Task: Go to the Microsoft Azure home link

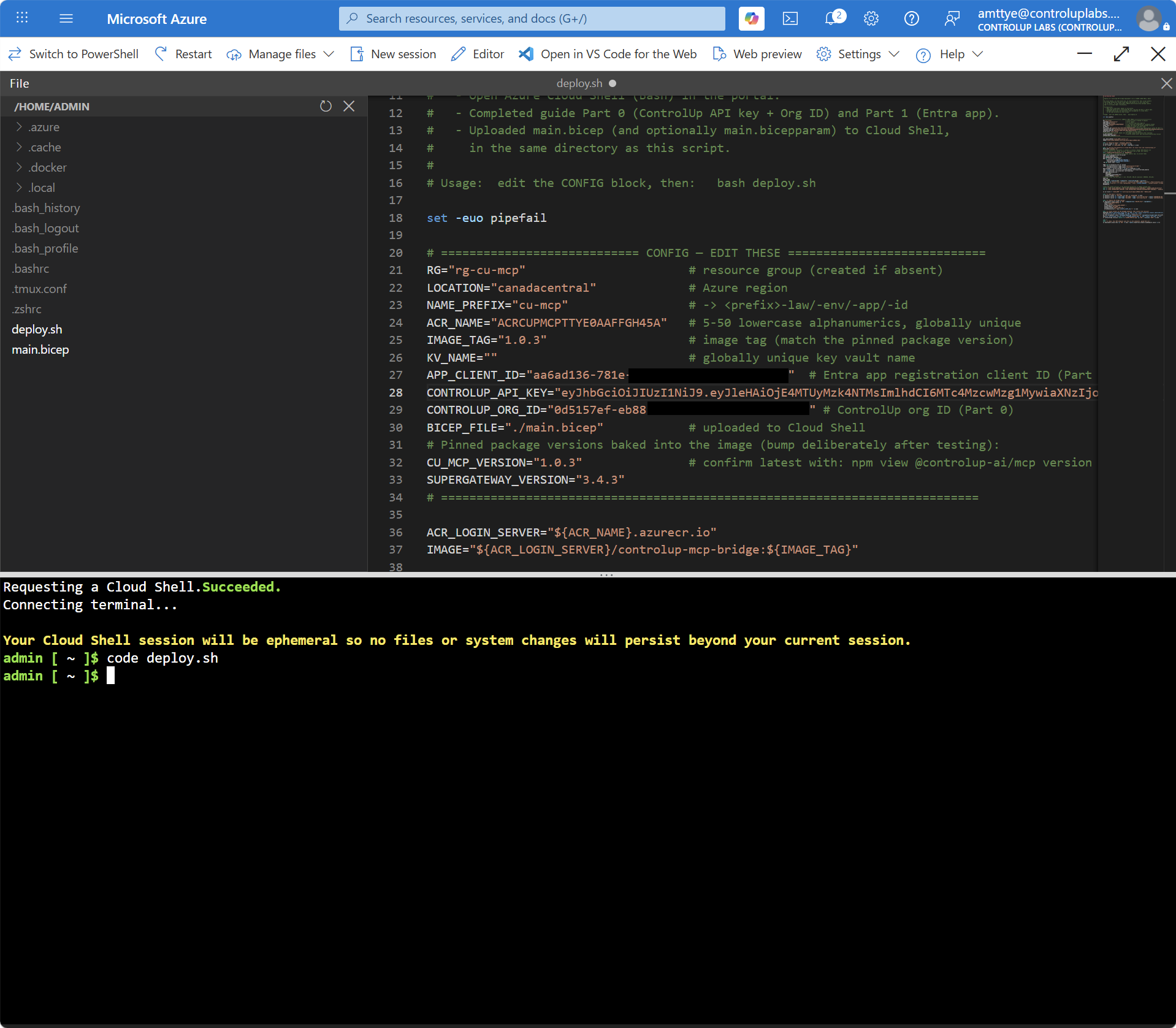Action: (156, 19)
